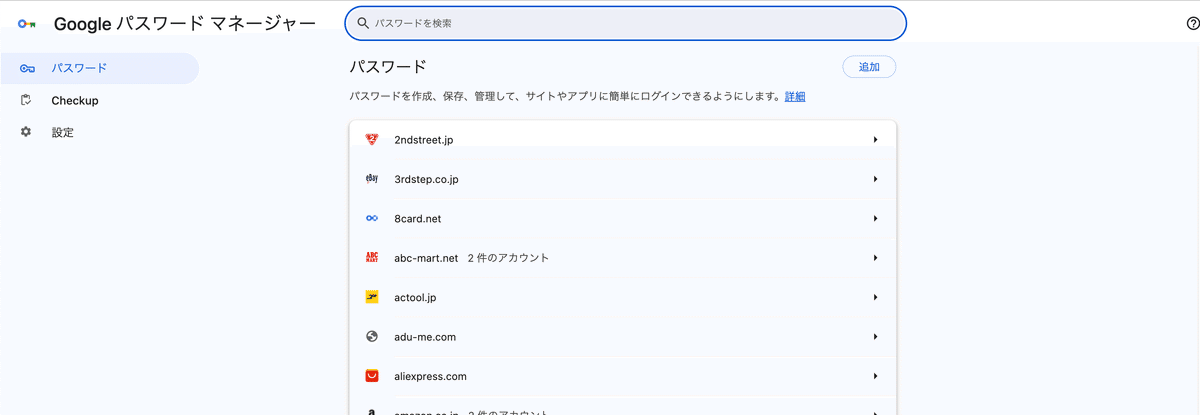Click the 8card.net infinity favicon
Image resolution: width=1200 pixels, height=415 pixels.
372,218
